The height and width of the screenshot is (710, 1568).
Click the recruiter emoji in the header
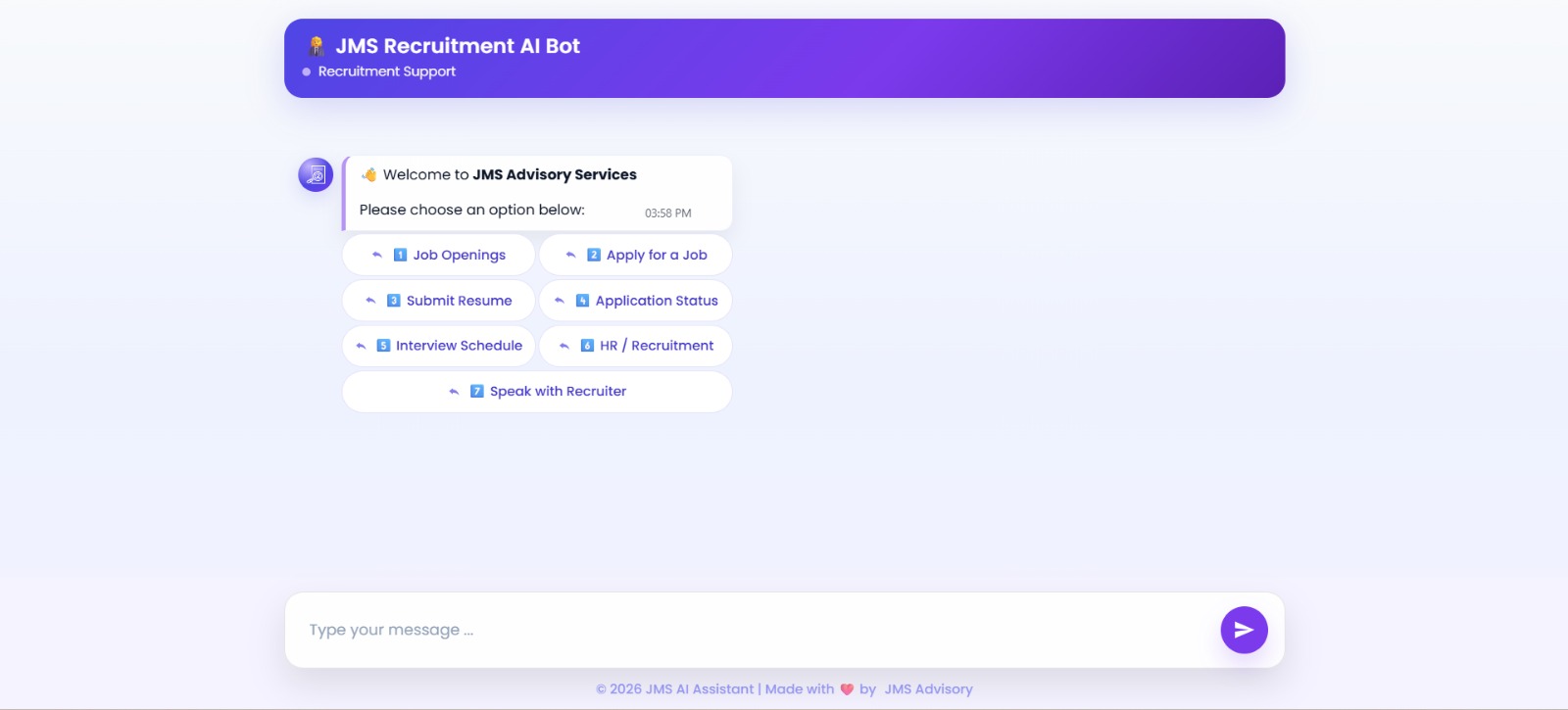click(317, 46)
